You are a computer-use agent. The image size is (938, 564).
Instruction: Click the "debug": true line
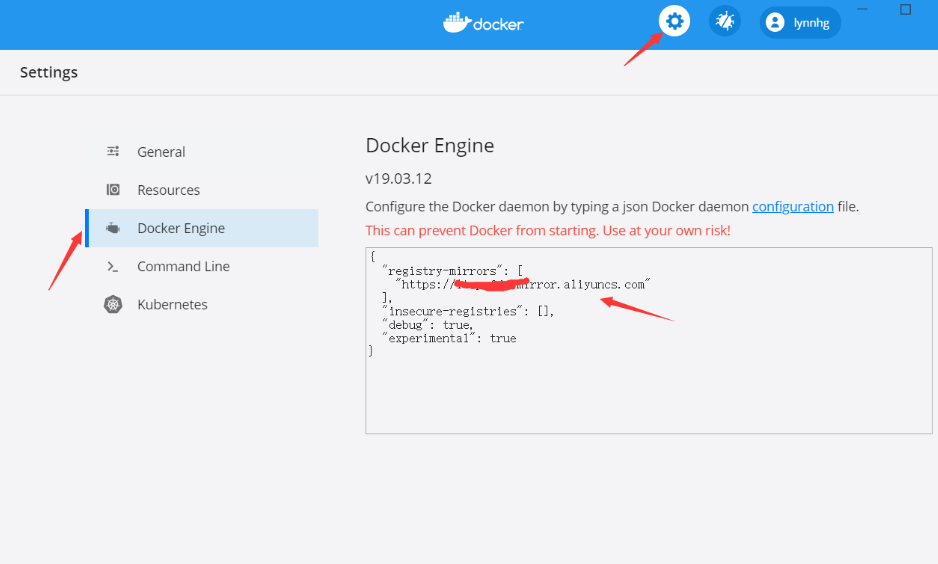tap(428, 325)
